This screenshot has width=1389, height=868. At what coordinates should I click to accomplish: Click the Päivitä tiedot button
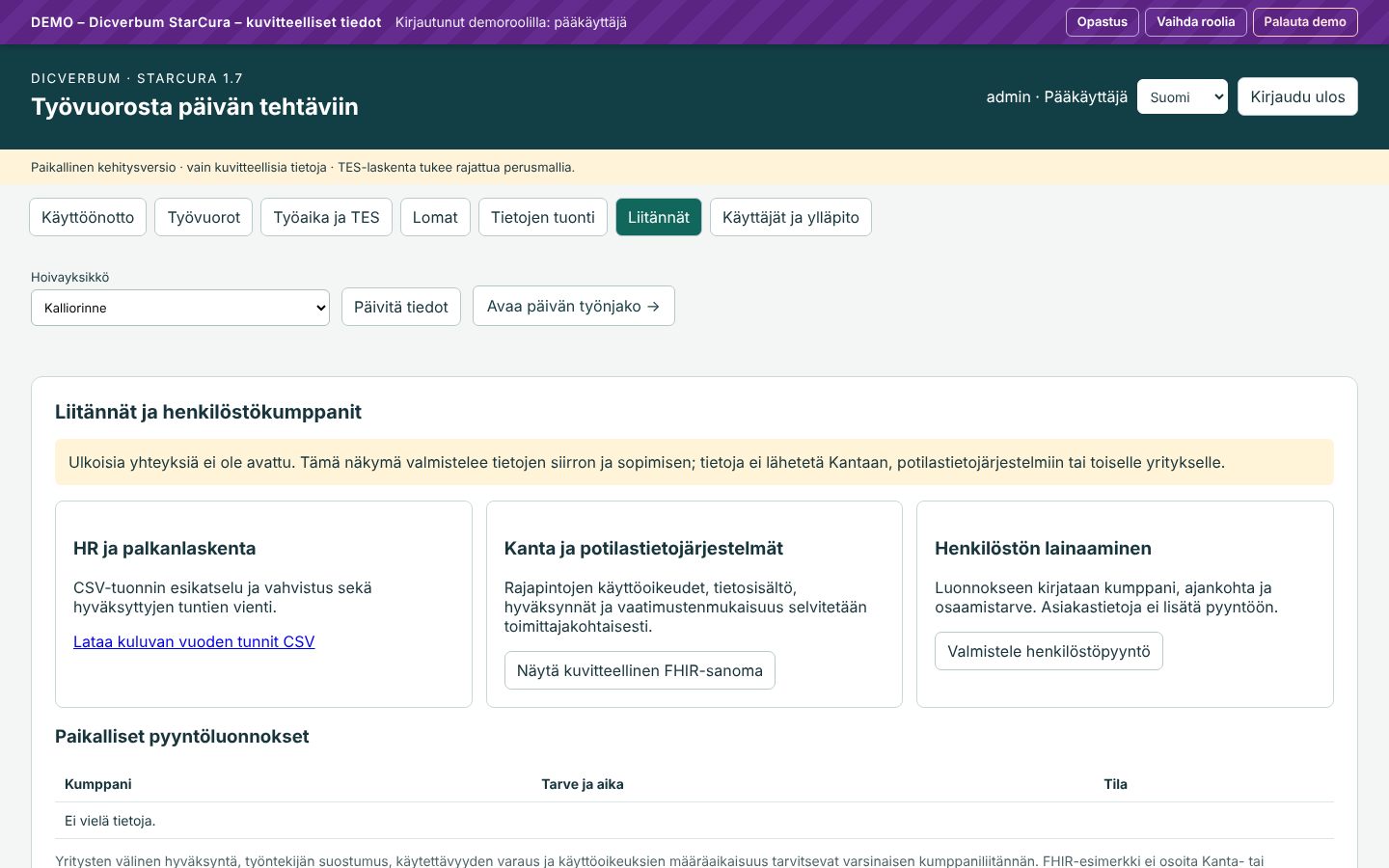(x=401, y=307)
